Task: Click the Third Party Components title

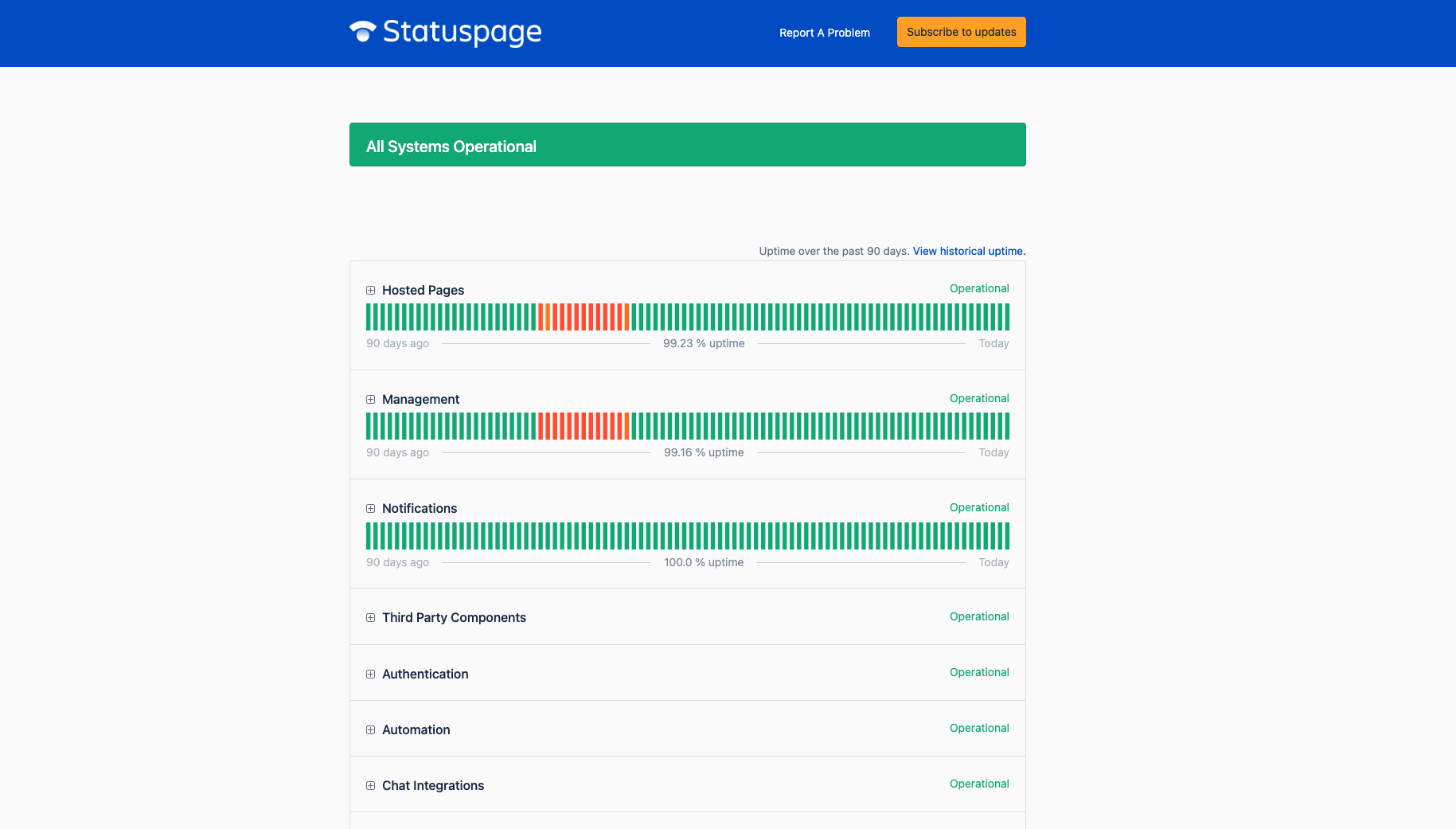Action: click(x=454, y=618)
